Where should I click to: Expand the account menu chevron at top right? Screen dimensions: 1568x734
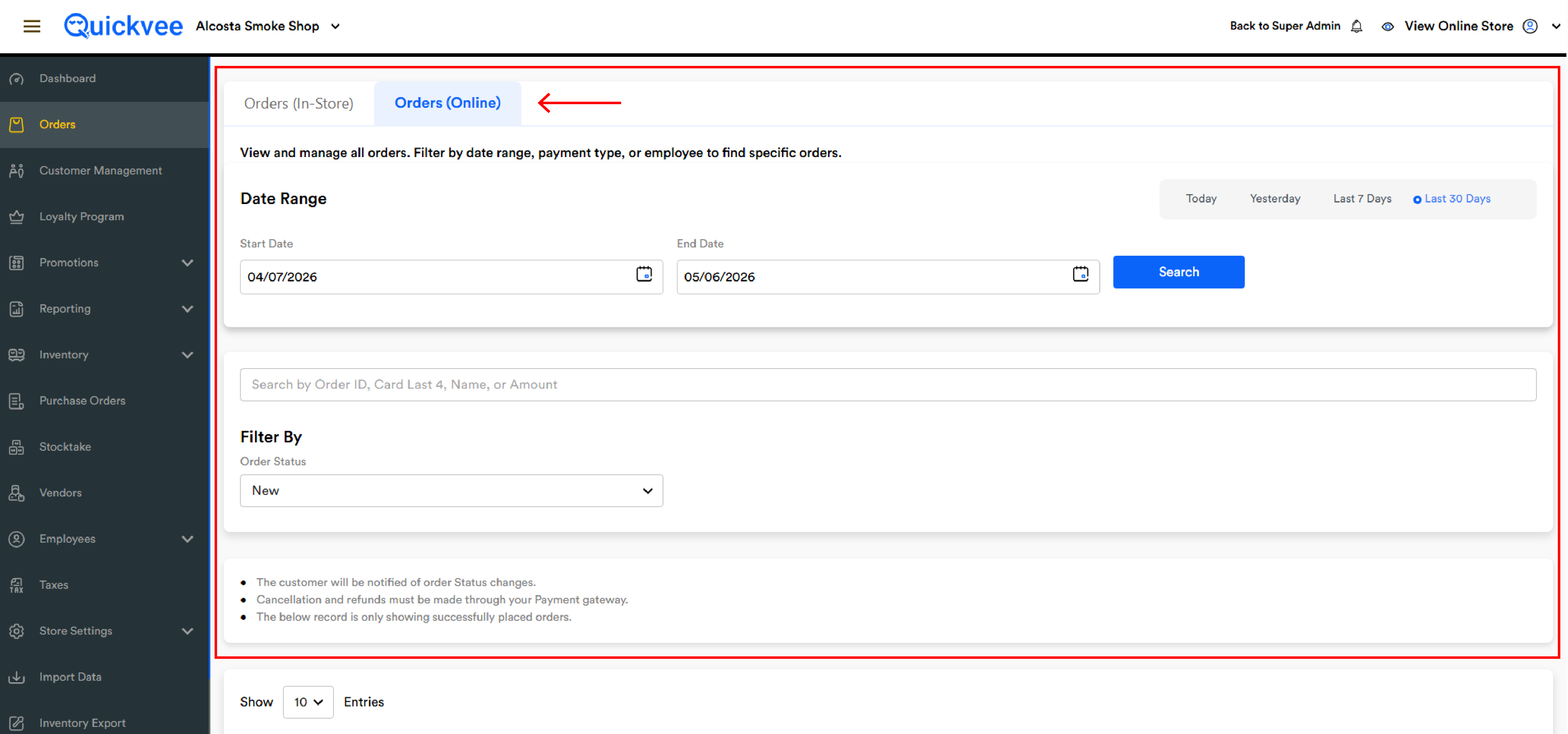(x=1556, y=26)
